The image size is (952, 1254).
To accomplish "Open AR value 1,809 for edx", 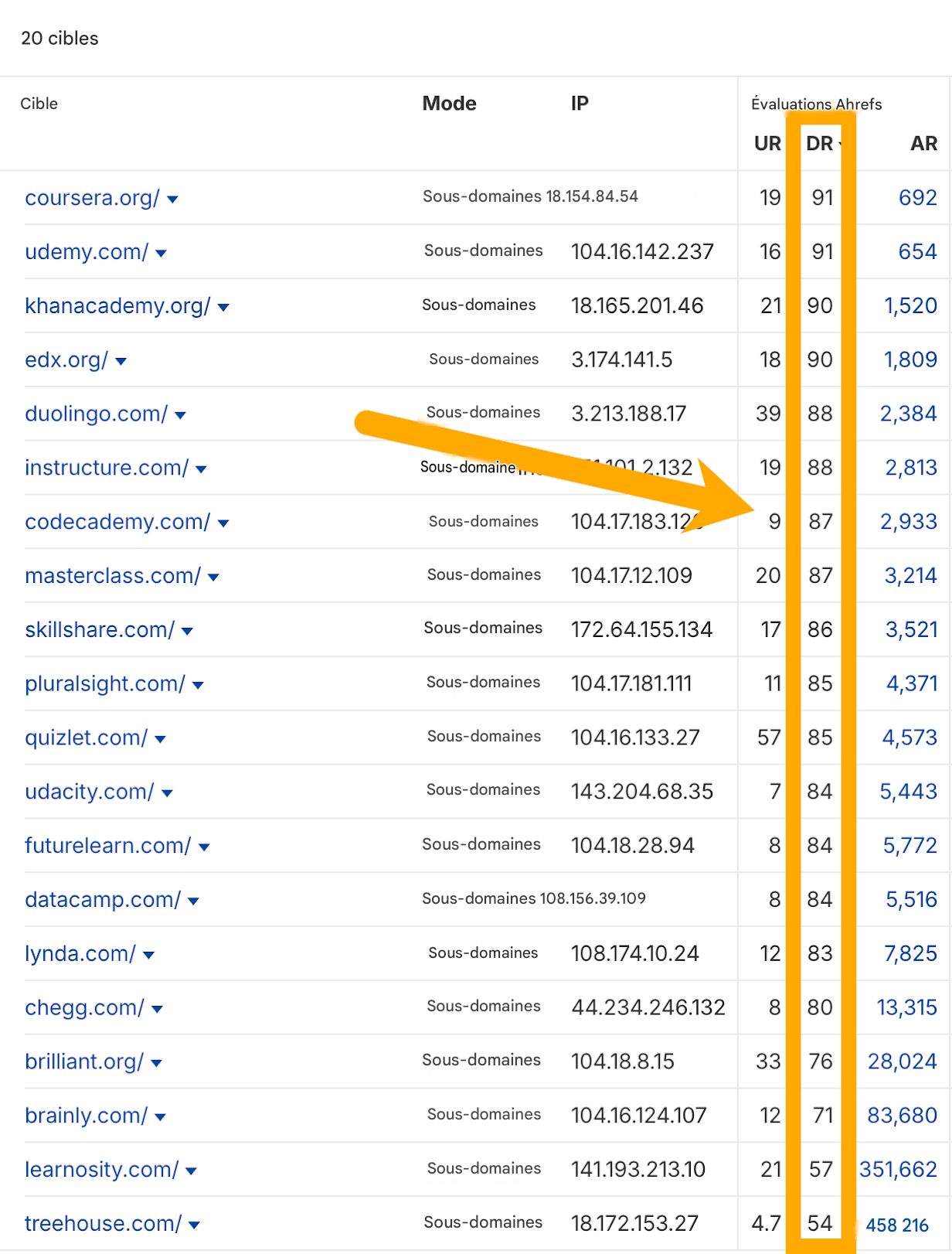I will coord(910,360).
